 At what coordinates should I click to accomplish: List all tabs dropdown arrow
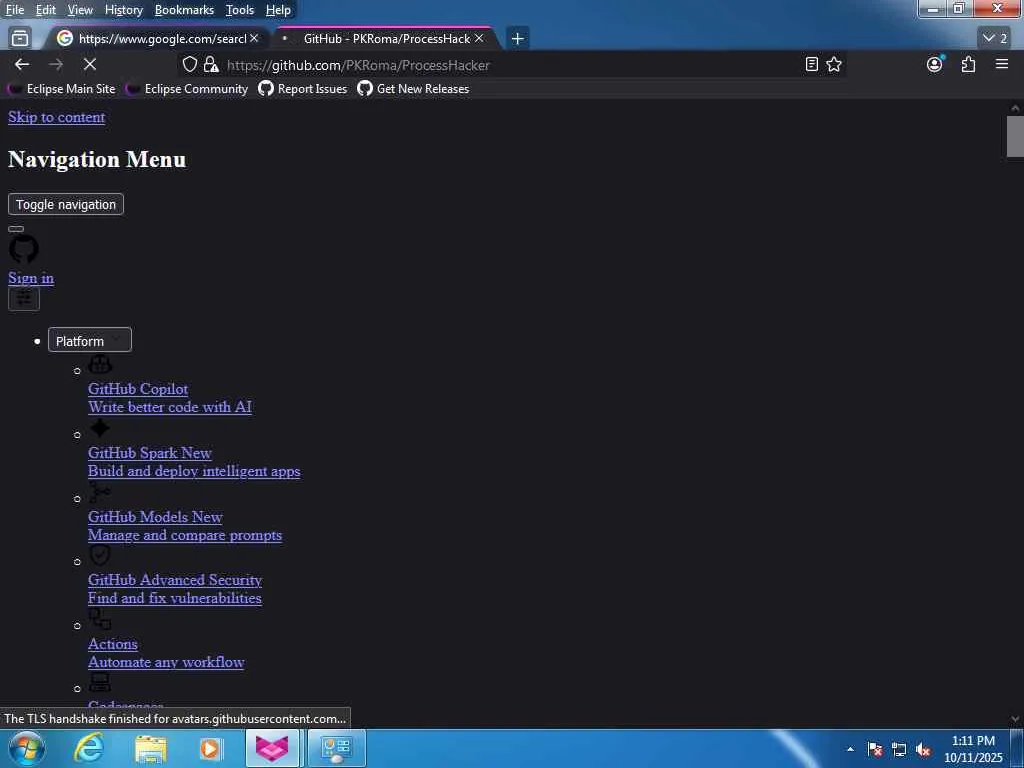(x=995, y=39)
